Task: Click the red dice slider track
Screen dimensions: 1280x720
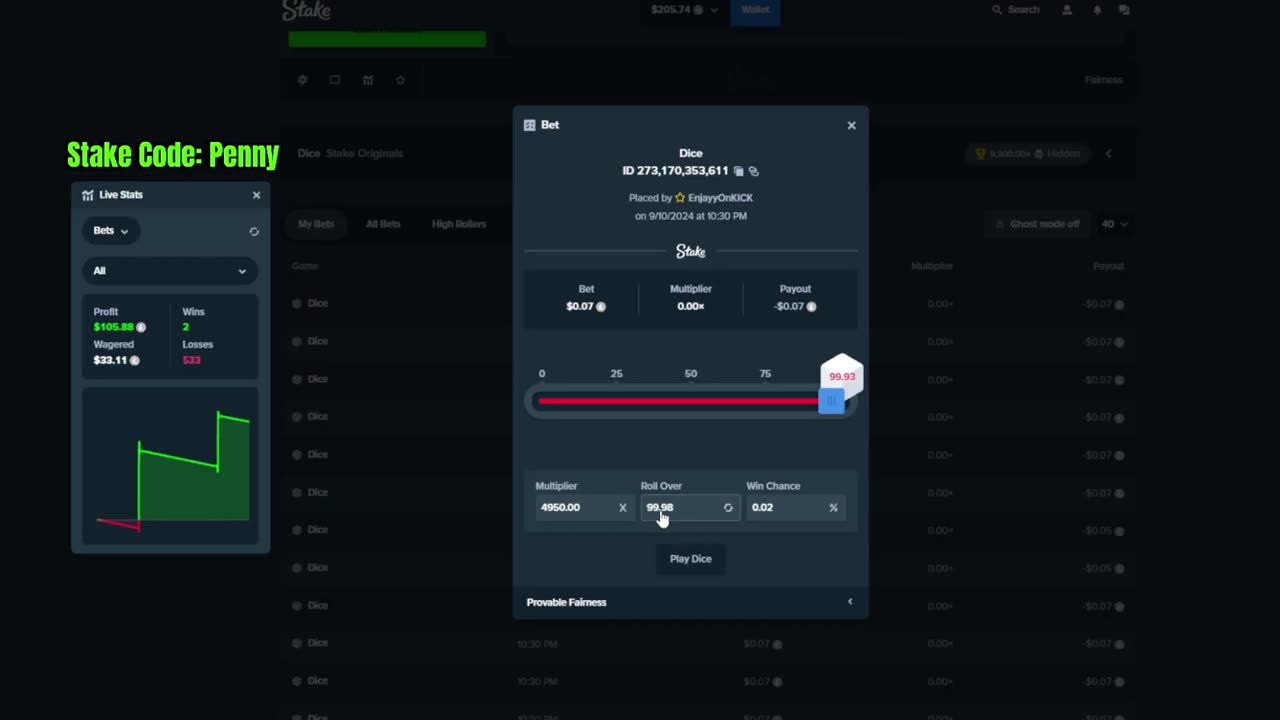Action: pyautogui.click(x=678, y=401)
